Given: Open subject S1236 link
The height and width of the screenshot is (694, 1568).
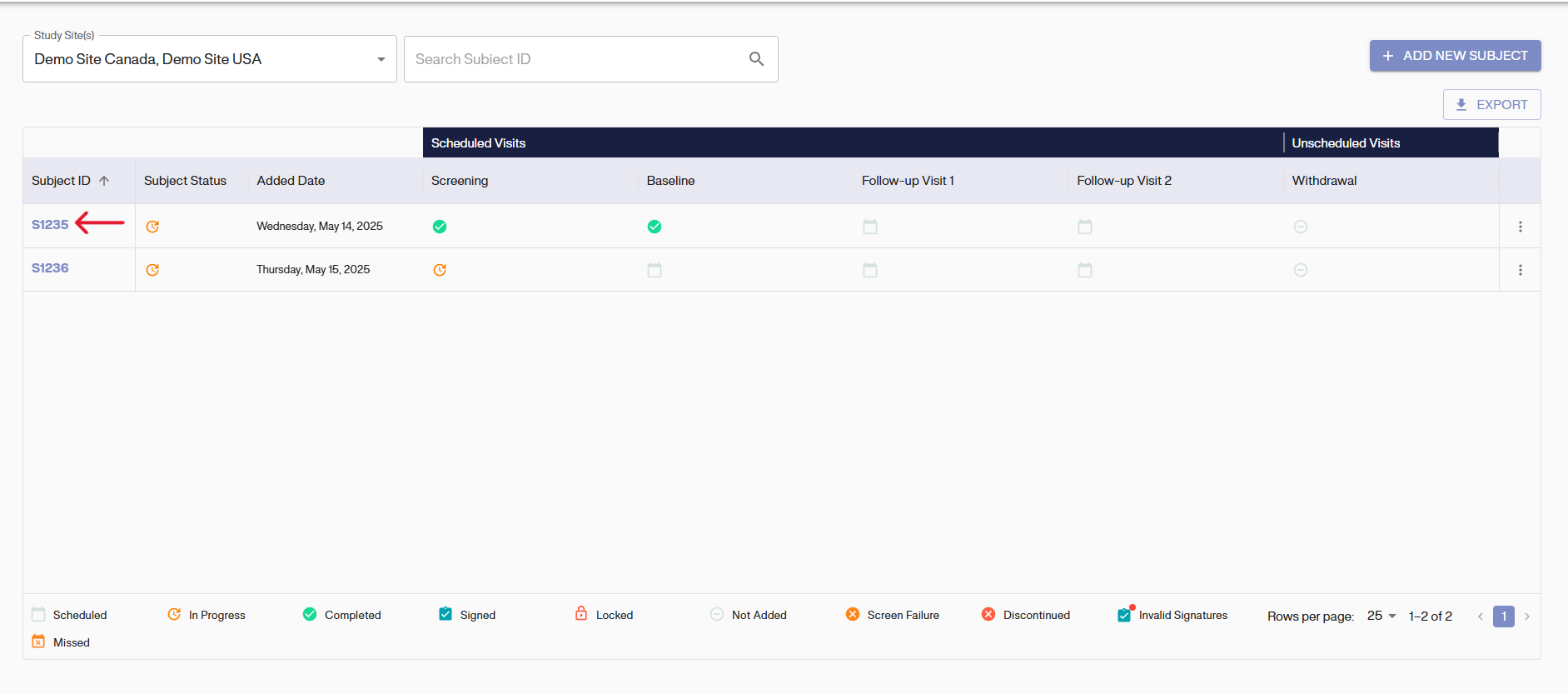Looking at the screenshot, I should pyautogui.click(x=50, y=268).
